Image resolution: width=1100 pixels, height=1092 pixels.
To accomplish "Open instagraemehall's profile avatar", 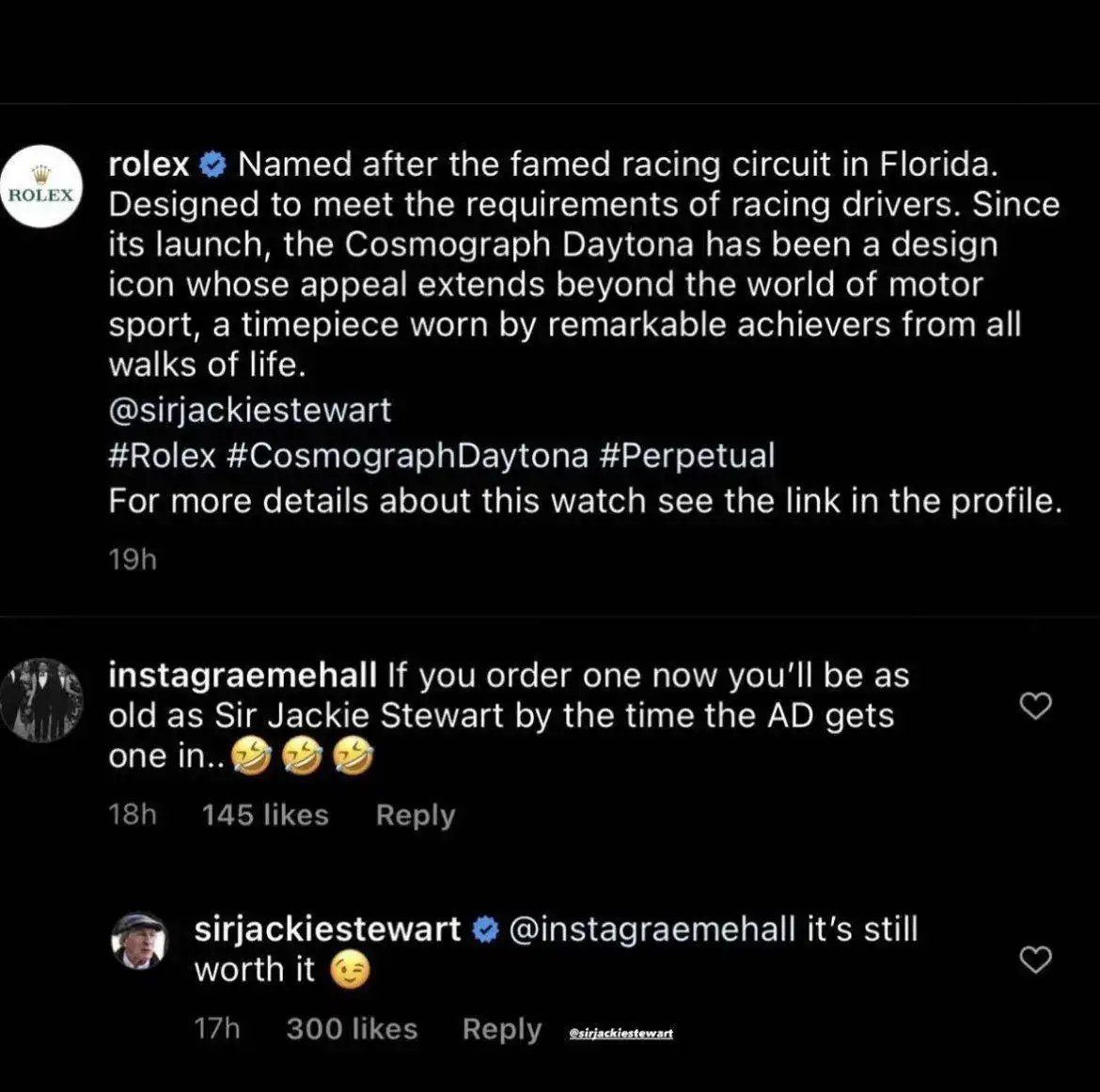I will coord(41,699).
